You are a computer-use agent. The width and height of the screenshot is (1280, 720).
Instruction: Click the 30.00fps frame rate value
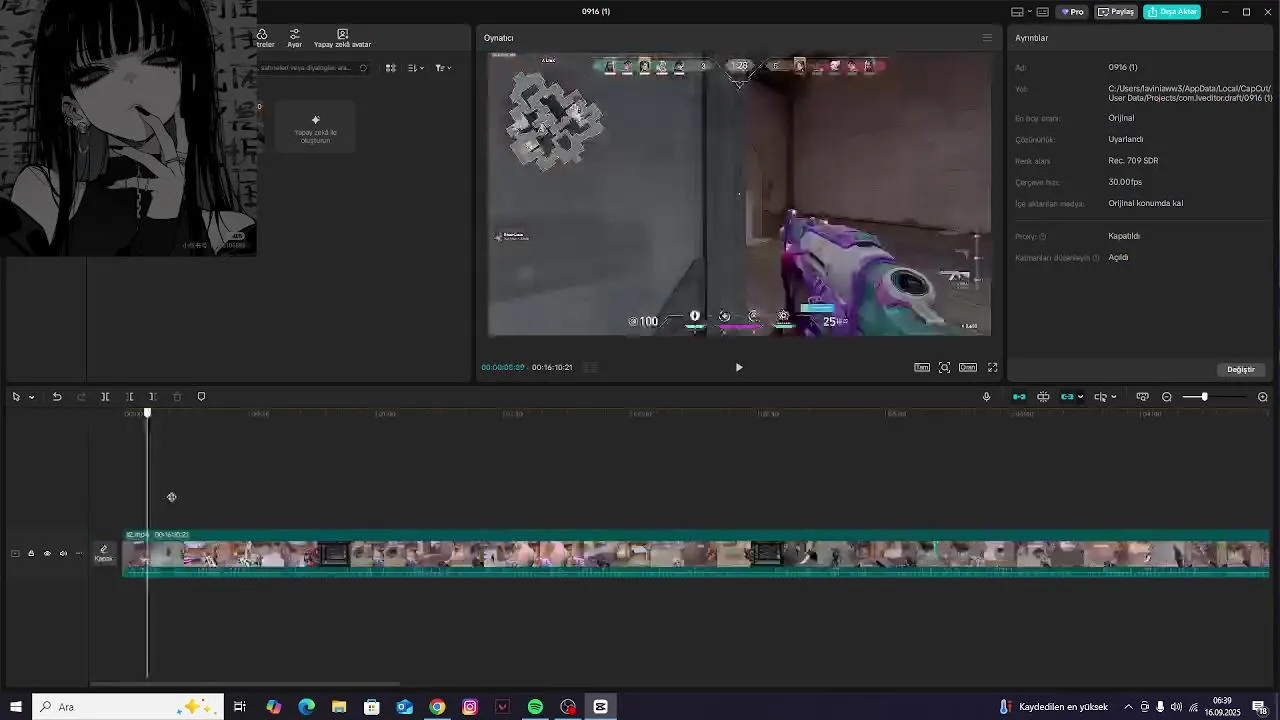(x=1125, y=182)
